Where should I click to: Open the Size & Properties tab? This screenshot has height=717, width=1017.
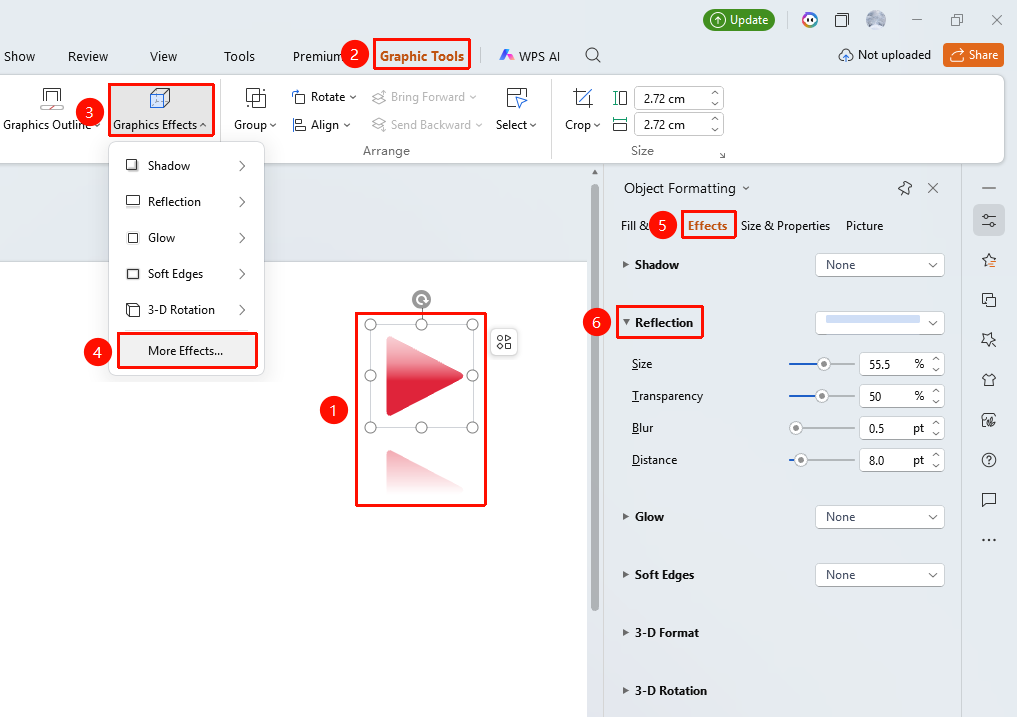tap(785, 226)
